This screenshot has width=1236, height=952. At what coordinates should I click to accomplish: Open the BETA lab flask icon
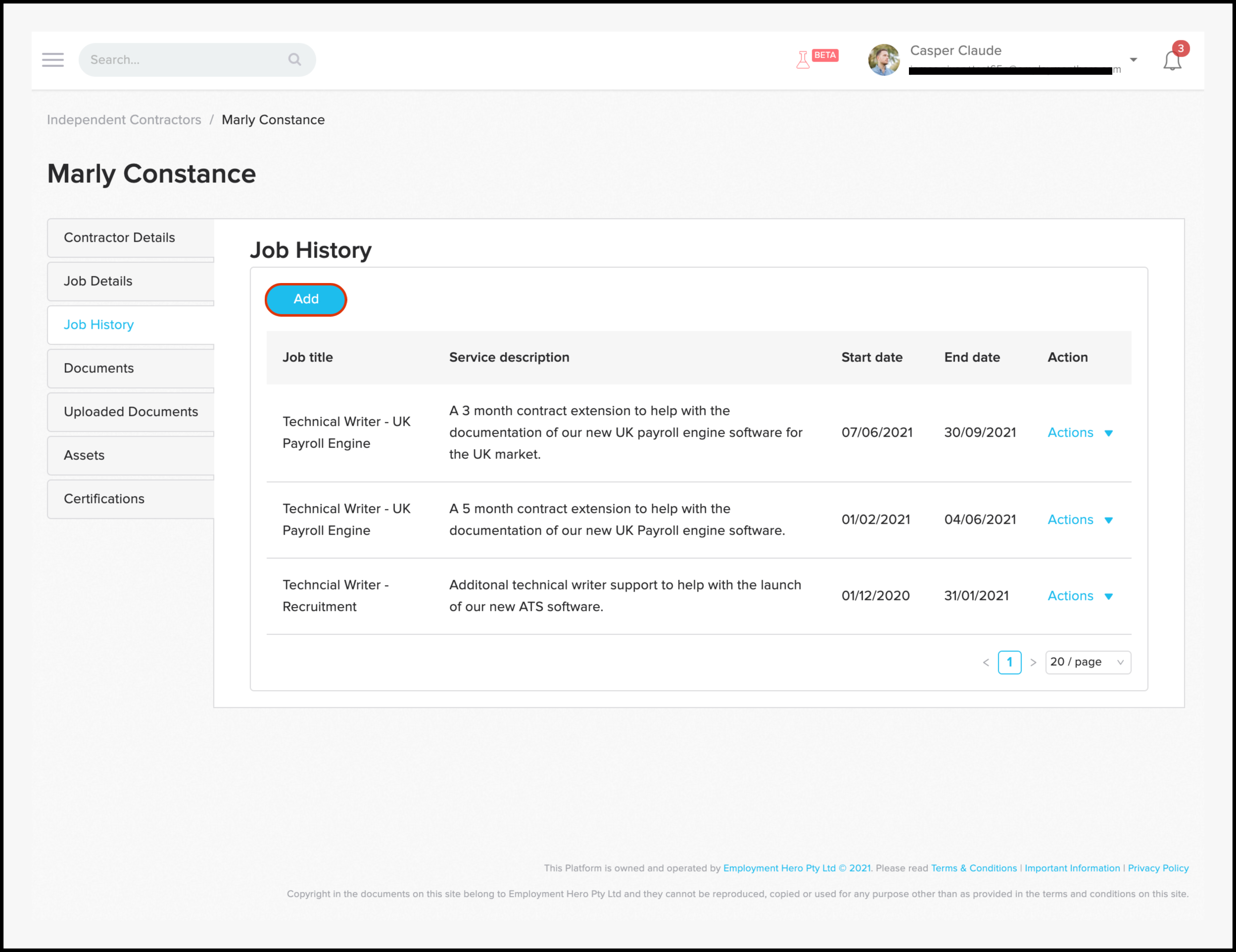coord(803,59)
